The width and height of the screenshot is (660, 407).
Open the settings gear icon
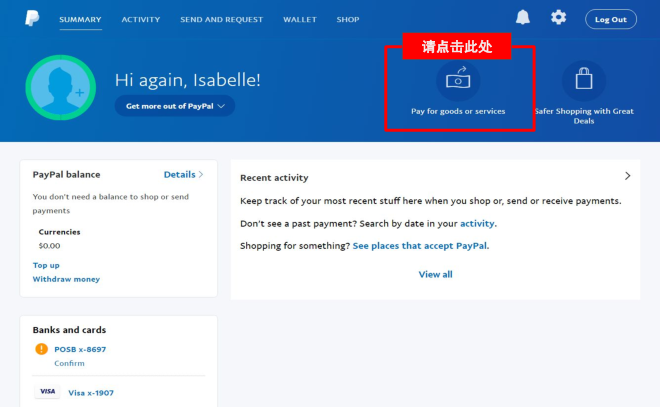pyautogui.click(x=558, y=18)
